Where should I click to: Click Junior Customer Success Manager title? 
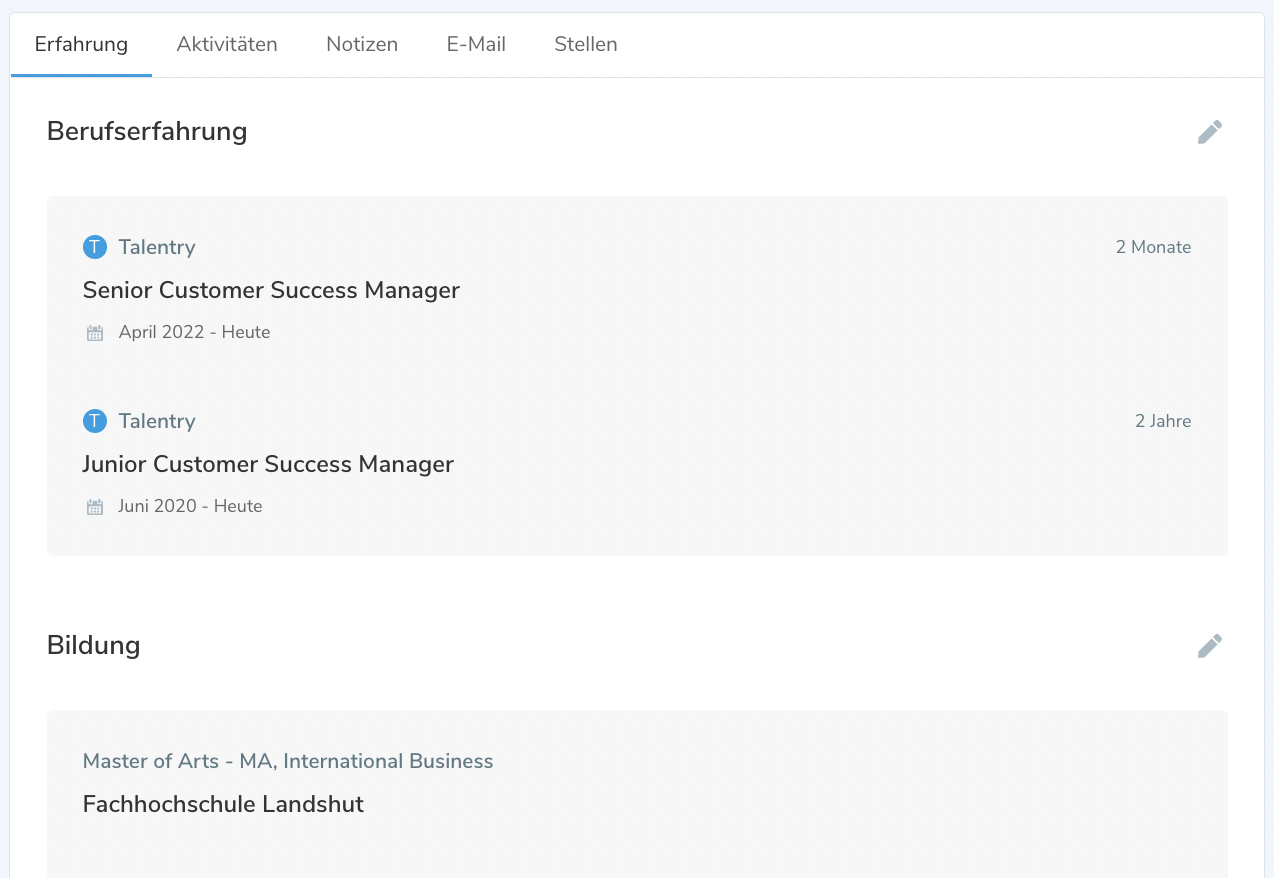pos(268,464)
